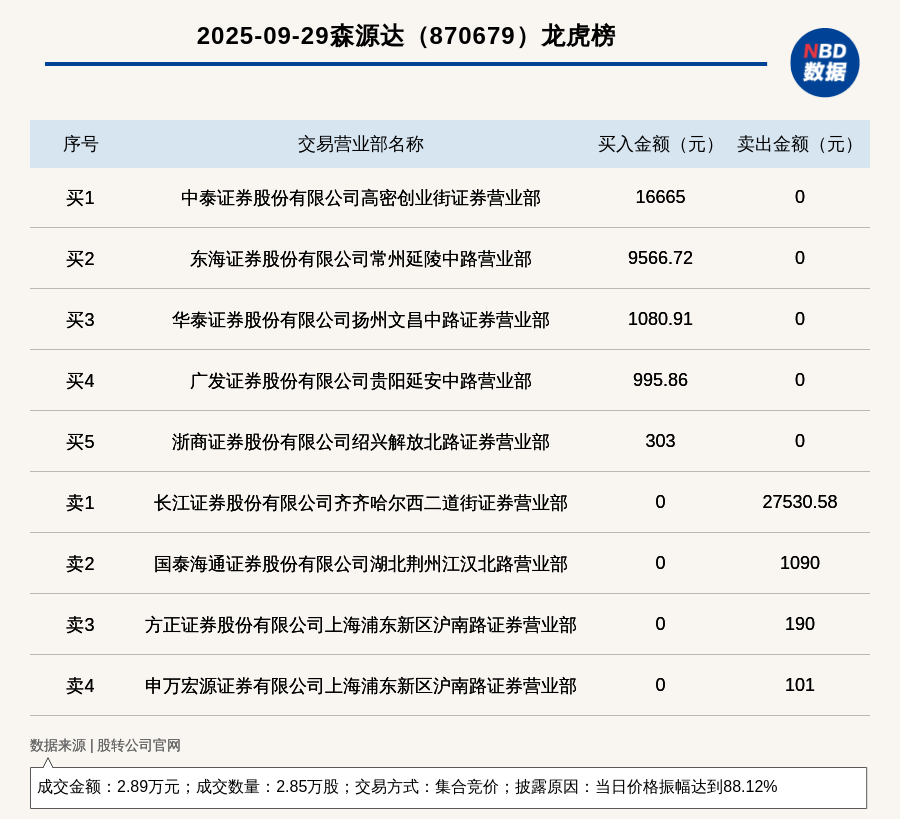Click the 成交金额 summary note box
The height and width of the screenshot is (819, 900).
tap(448, 787)
